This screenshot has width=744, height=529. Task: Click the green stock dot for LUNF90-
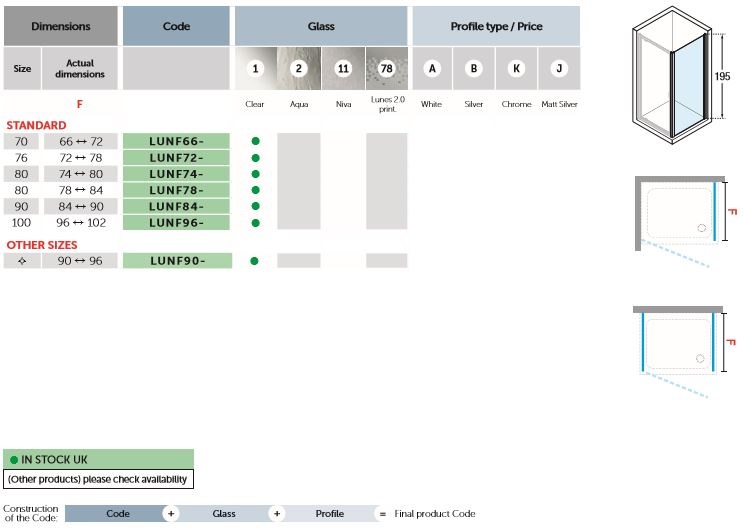point(254,261)
